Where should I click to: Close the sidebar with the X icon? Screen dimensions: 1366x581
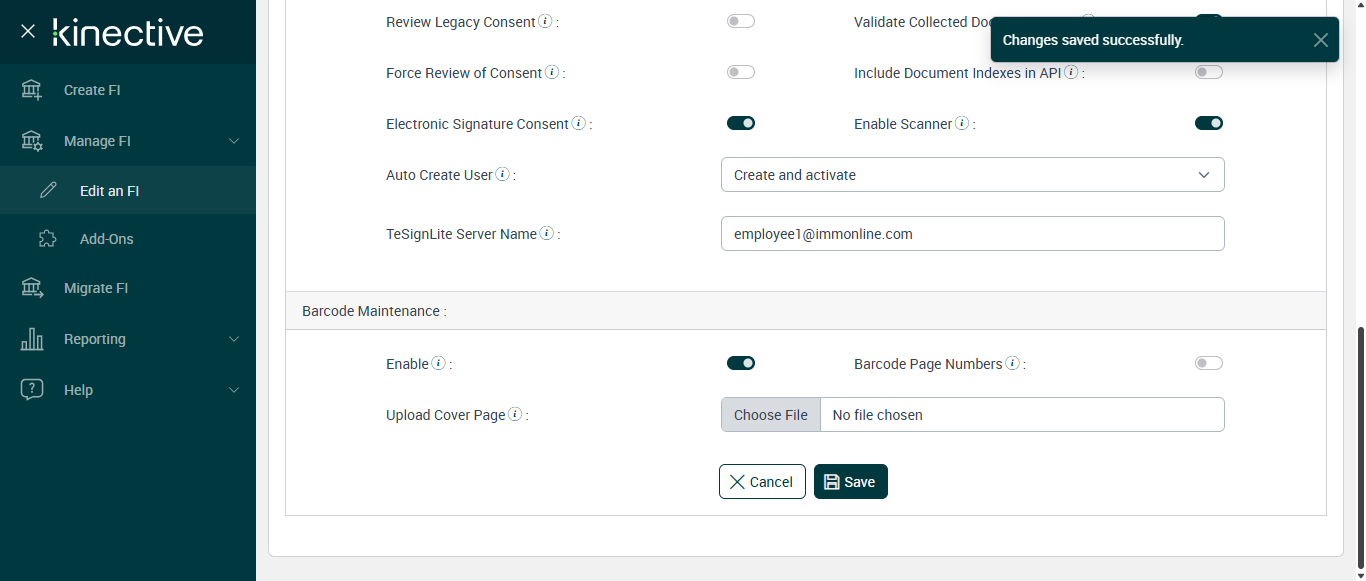(28, 31)
